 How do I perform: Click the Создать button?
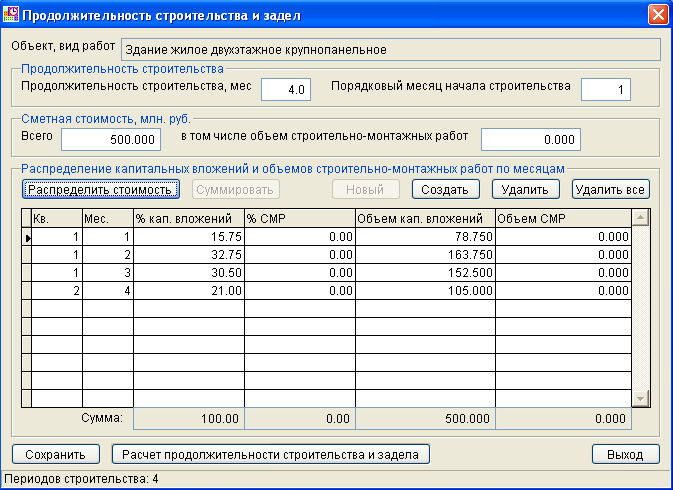(446, 189)
